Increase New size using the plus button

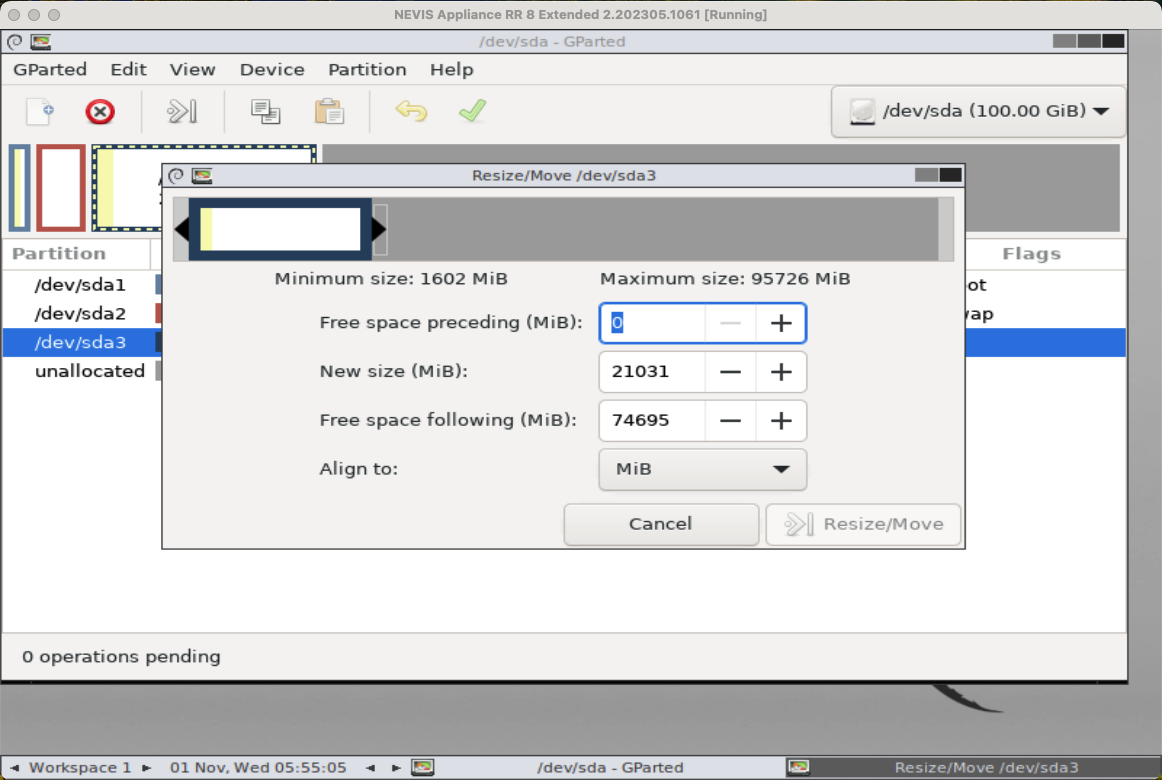click(781, 372)
